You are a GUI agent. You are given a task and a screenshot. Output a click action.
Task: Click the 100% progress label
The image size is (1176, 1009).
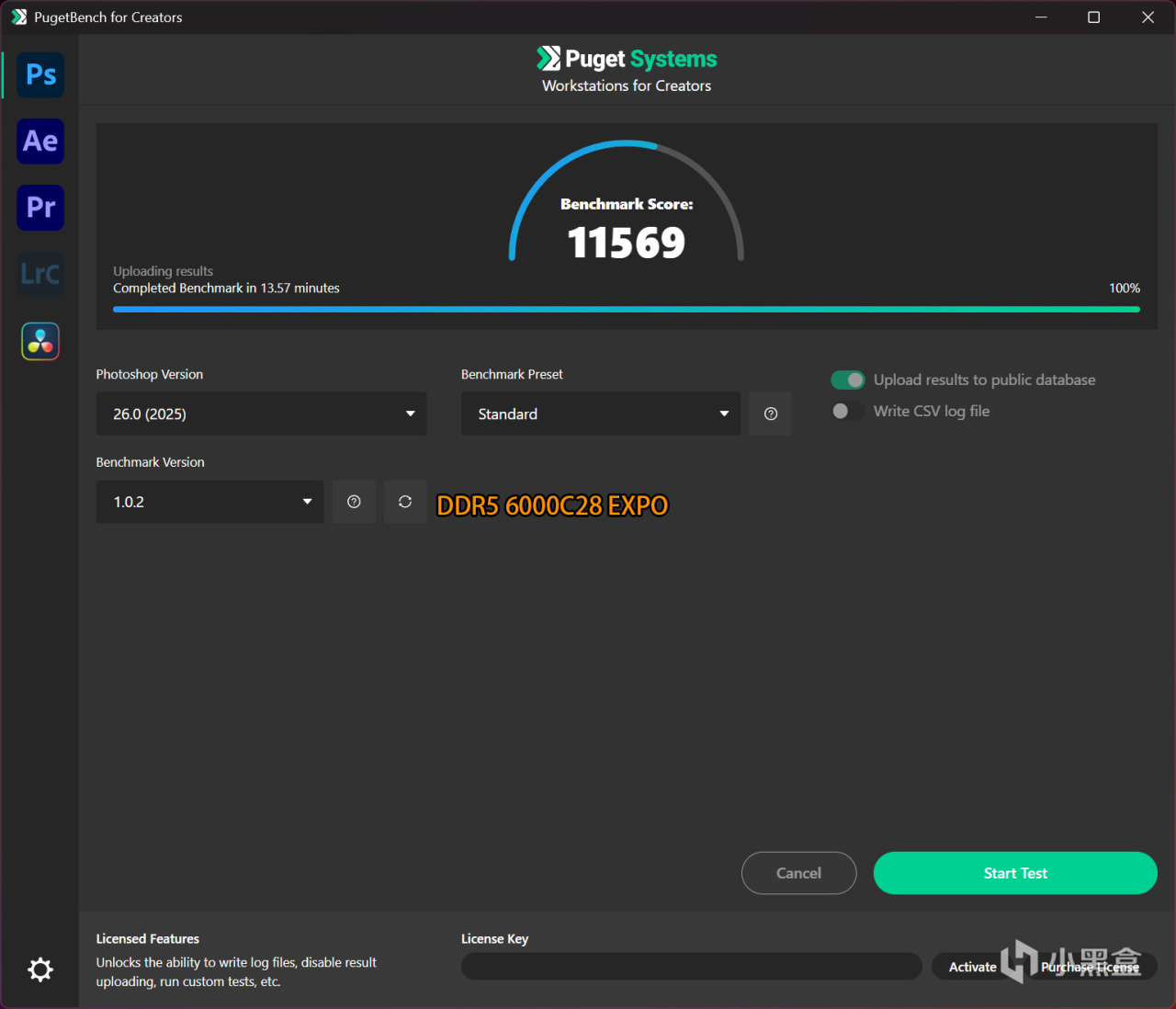click(x=1125, y=289)
